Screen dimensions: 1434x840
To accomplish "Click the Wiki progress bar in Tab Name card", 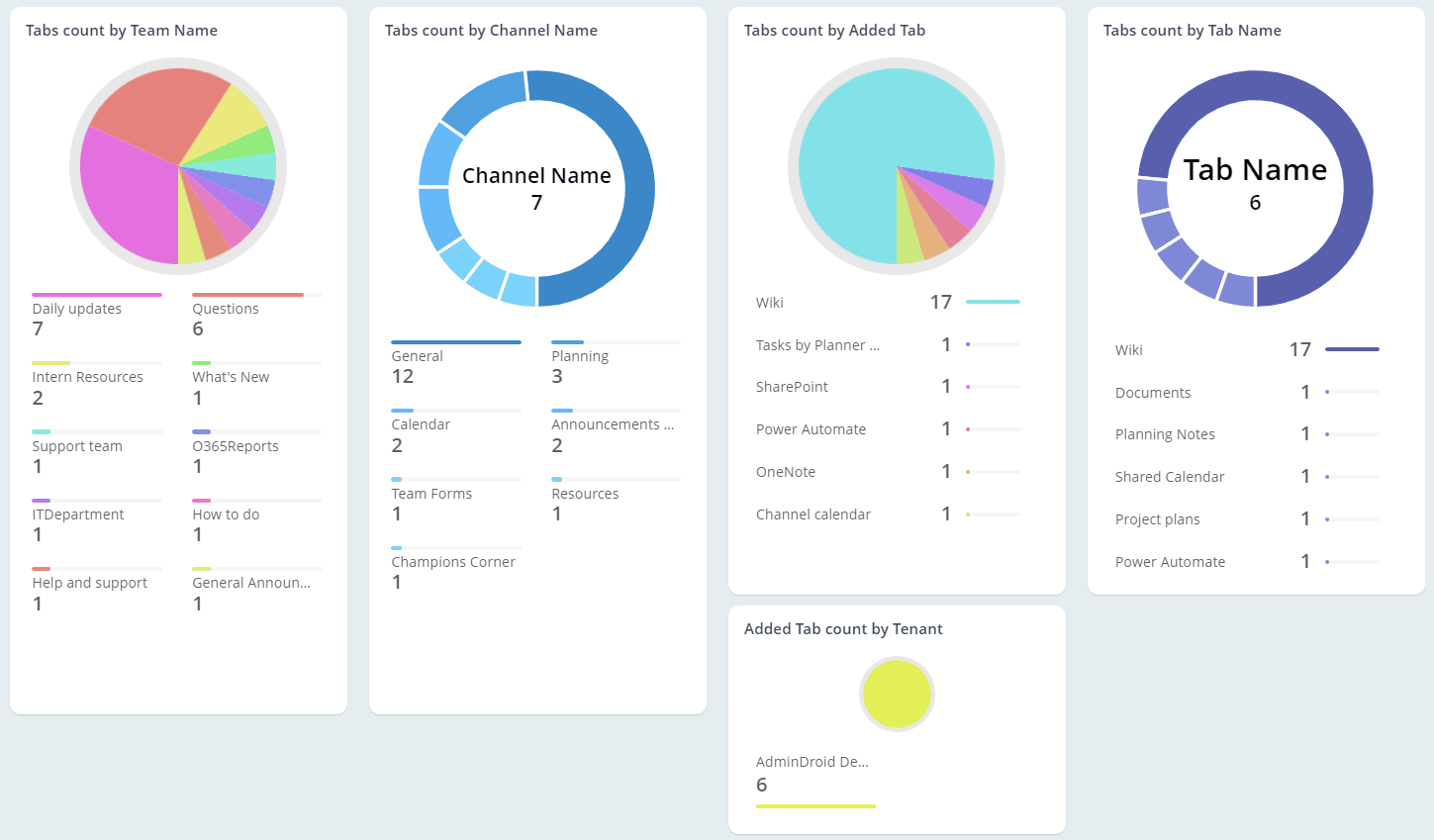I will pyautogui.click(x=1352, y=349).
